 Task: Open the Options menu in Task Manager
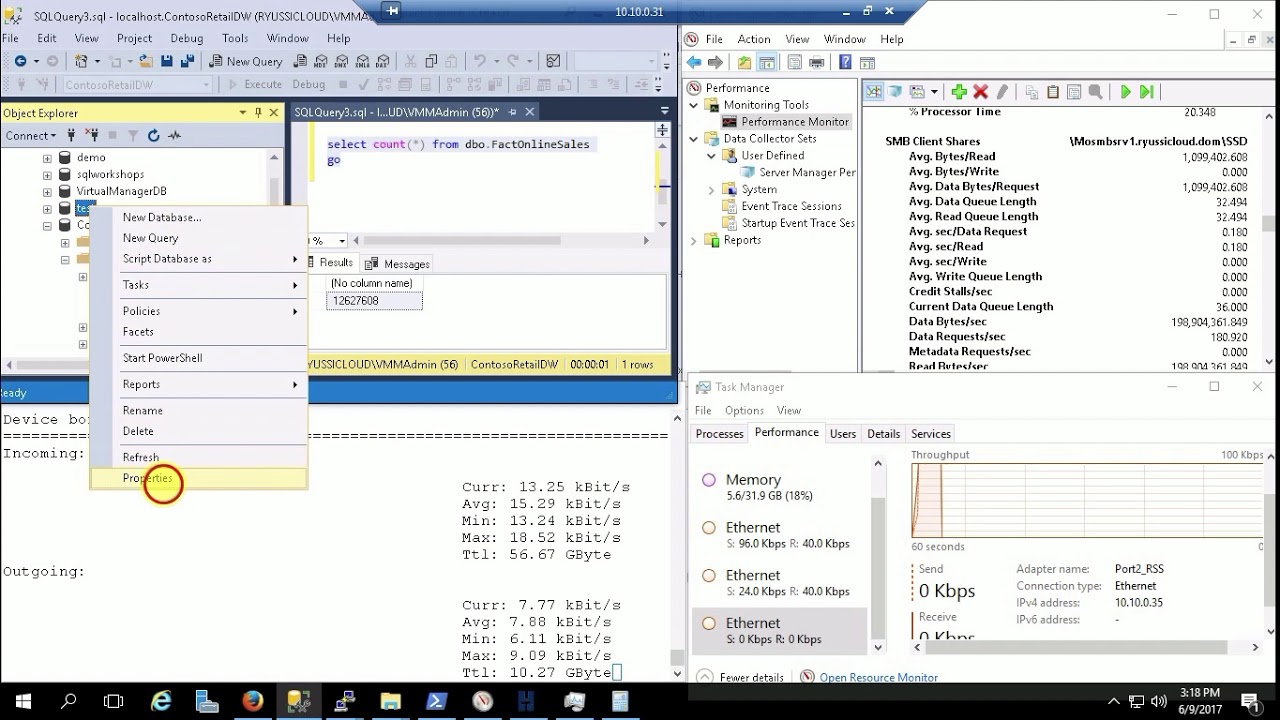pos(744,410)
